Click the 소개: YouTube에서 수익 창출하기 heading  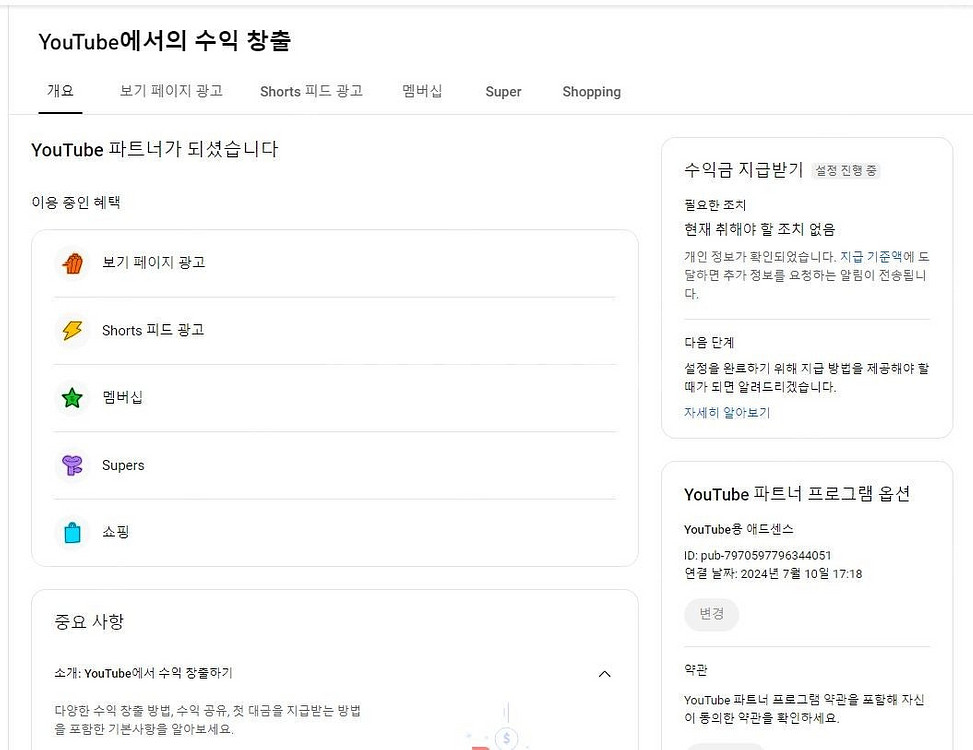click(143, 673)
